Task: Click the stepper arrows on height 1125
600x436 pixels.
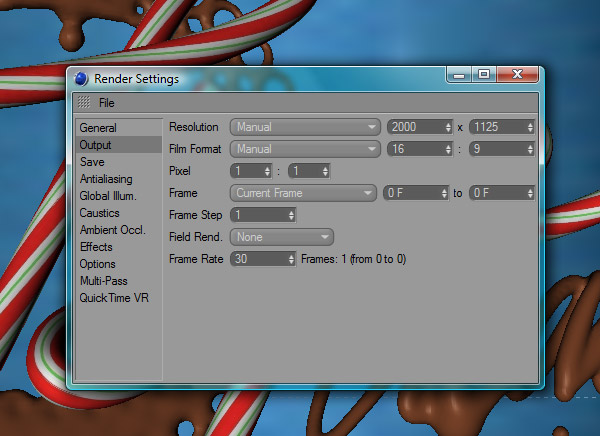Action: [530, 127]
